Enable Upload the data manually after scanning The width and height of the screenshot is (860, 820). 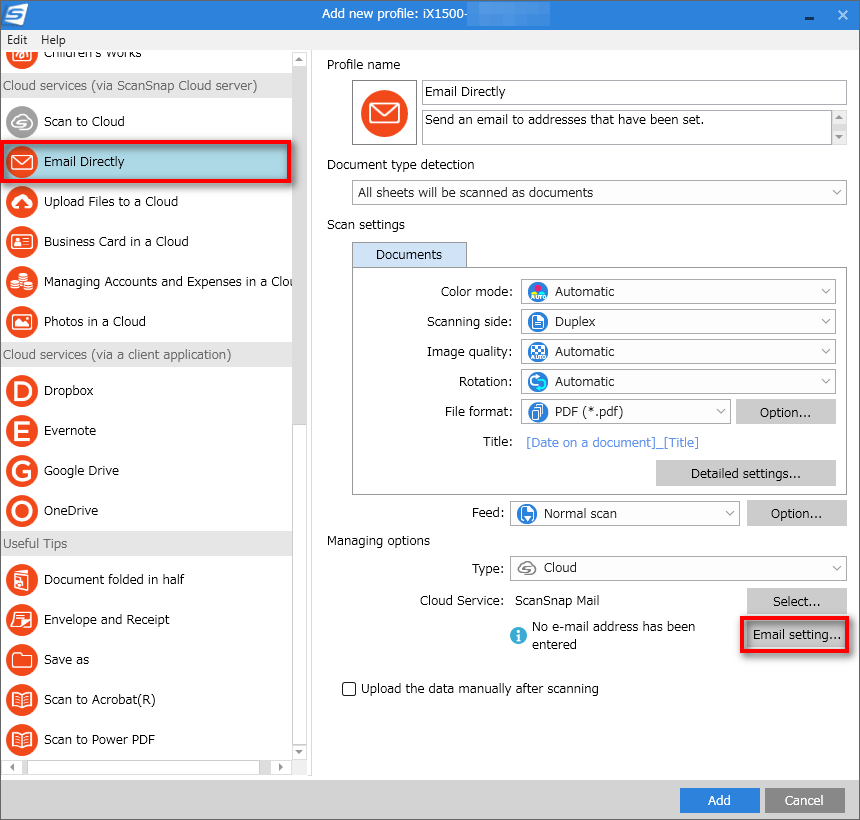349,689
